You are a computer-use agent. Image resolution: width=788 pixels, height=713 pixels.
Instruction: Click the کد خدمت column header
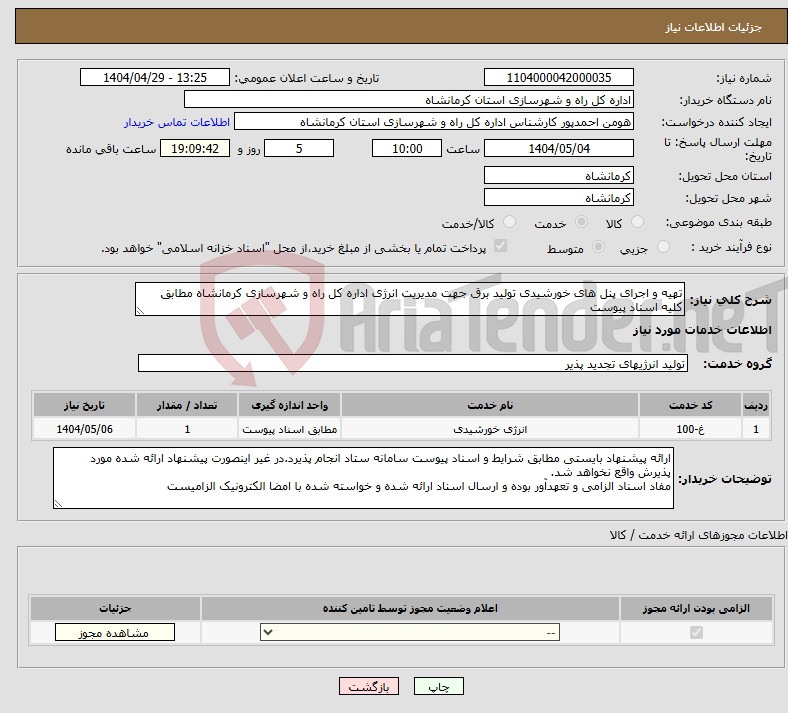[x=691, y=405]
